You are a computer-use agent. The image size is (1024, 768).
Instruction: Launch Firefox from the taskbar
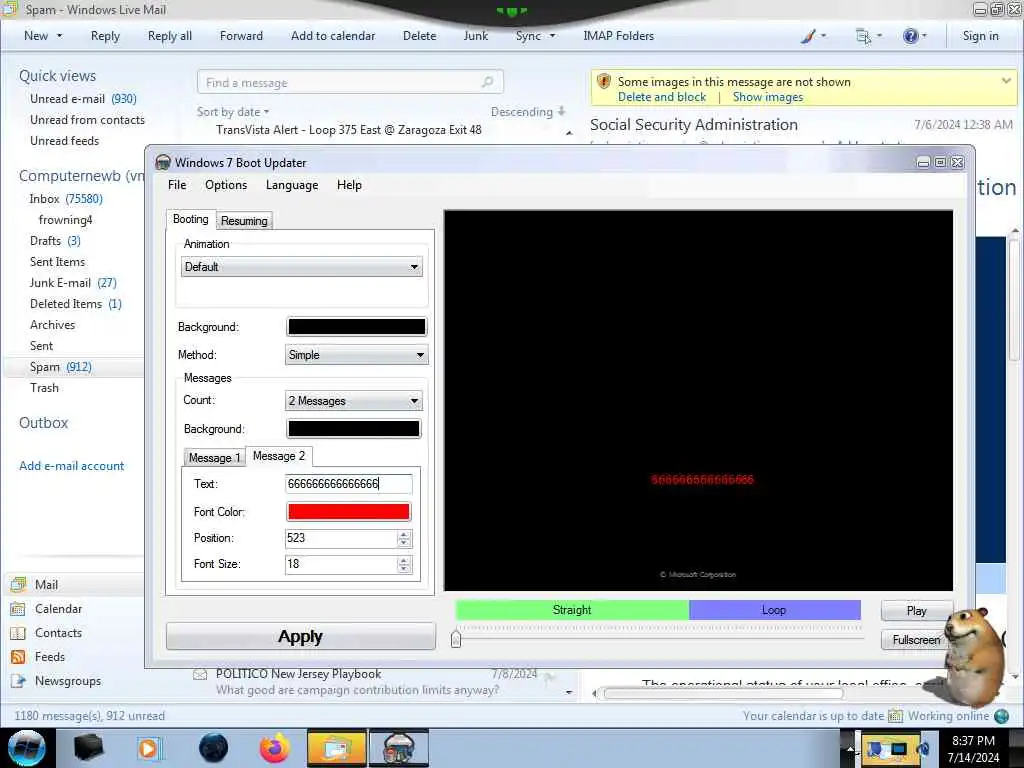pyautogui.click(x=275, y=748)
